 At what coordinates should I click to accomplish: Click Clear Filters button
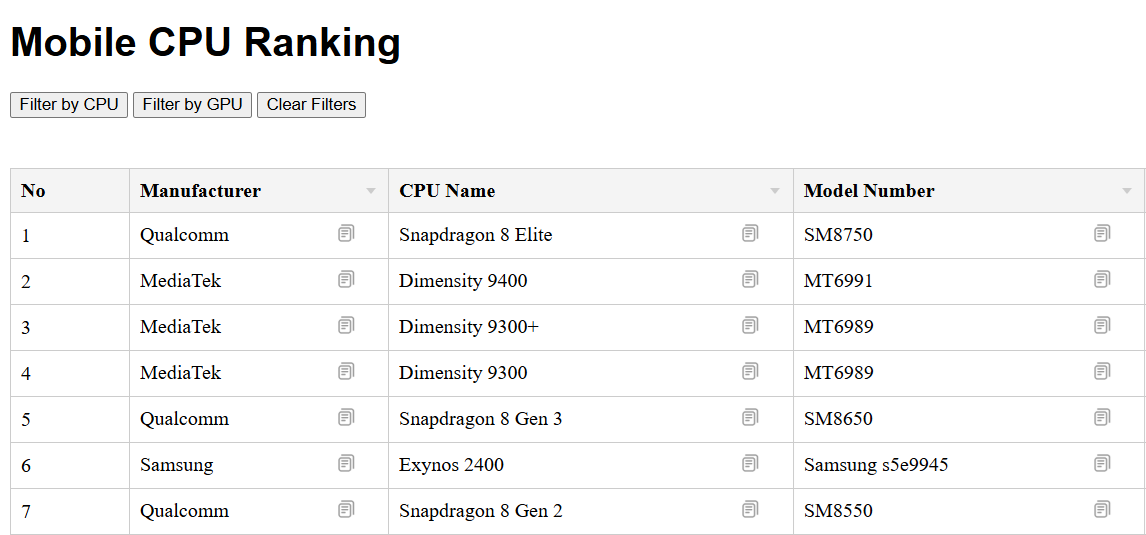pyautogui.click(x=311, y=105)
